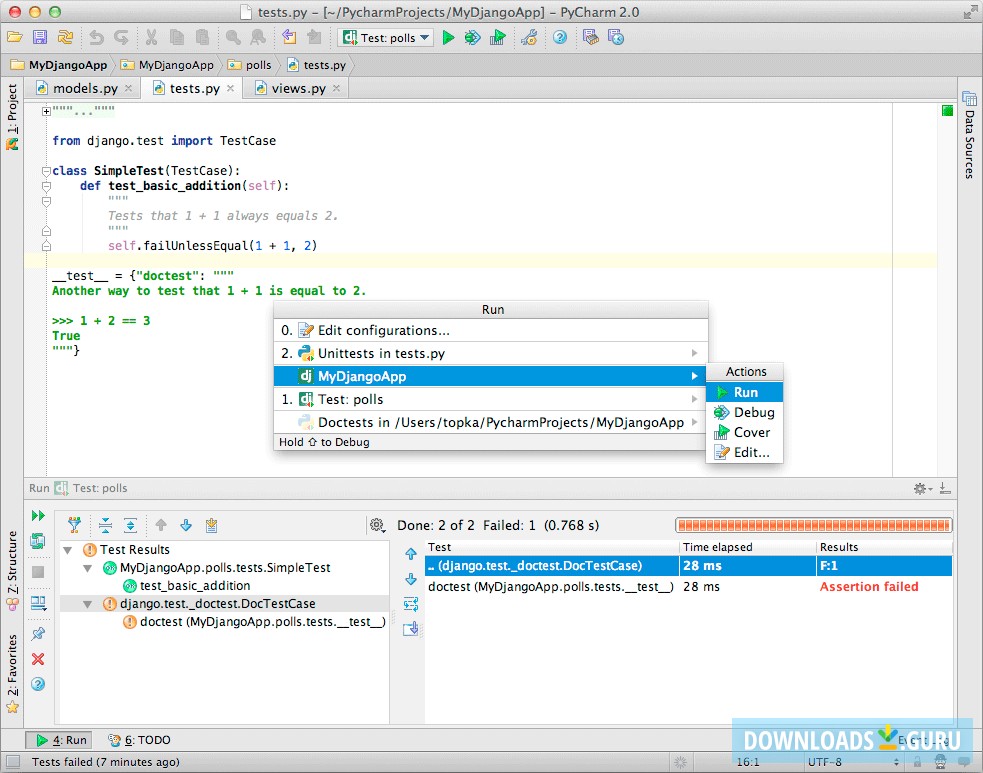Open Find with the magnifier icon
983x773 pixels.
click(x=233, y=38)
